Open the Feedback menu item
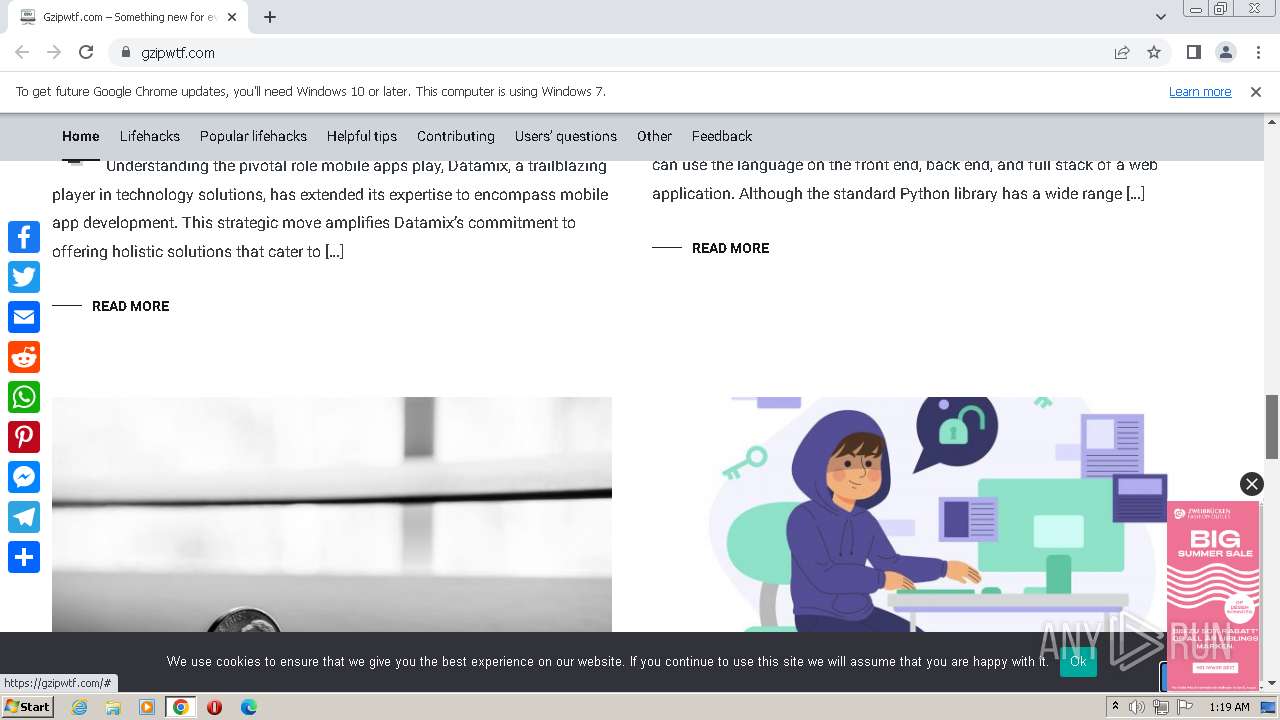This screenshot has width=1280, height=720. coord(722,136)
